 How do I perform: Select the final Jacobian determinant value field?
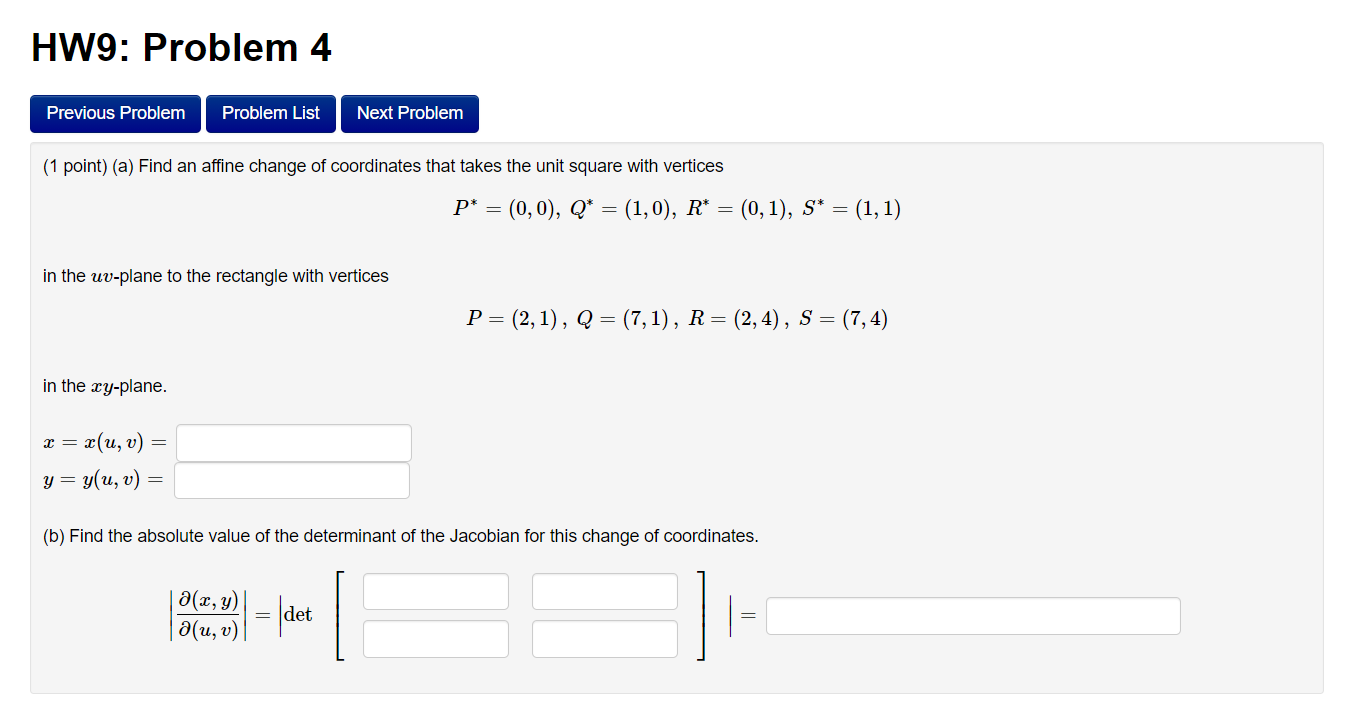973,616
